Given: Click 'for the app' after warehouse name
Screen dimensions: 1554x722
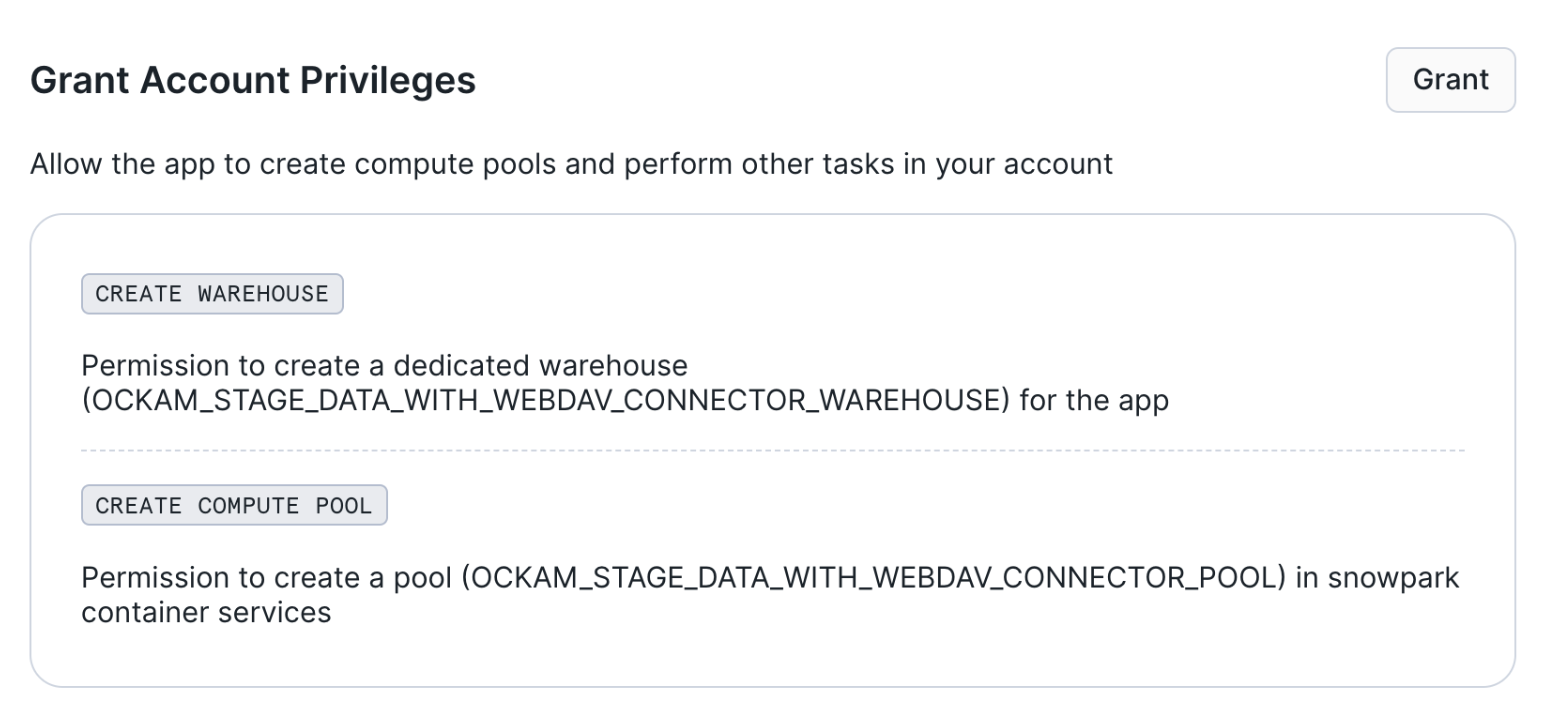Looking at the screenshot, I should tap(1094, 401).
